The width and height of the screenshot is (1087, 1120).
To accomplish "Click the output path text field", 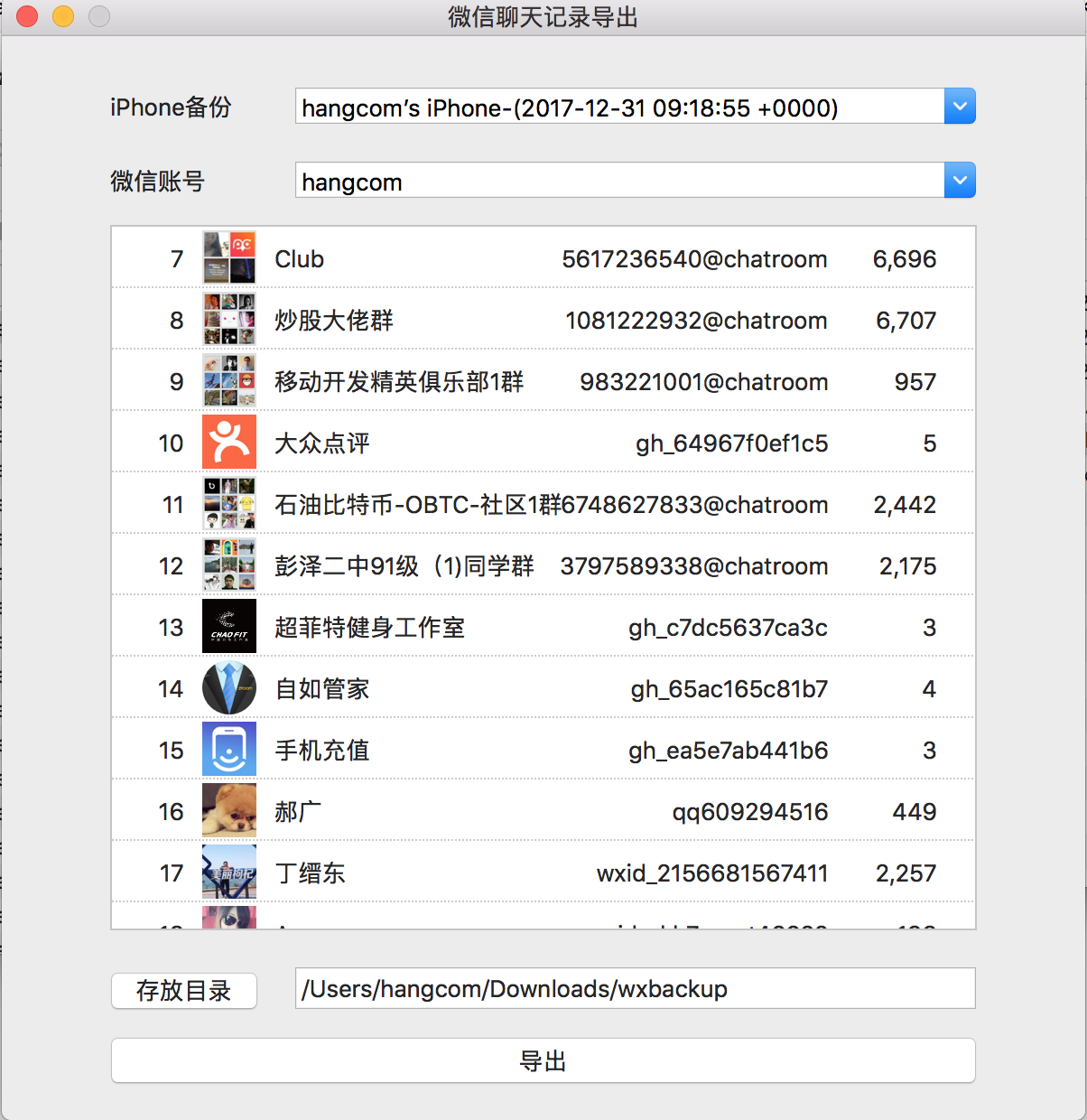I will tap(636, 988).
